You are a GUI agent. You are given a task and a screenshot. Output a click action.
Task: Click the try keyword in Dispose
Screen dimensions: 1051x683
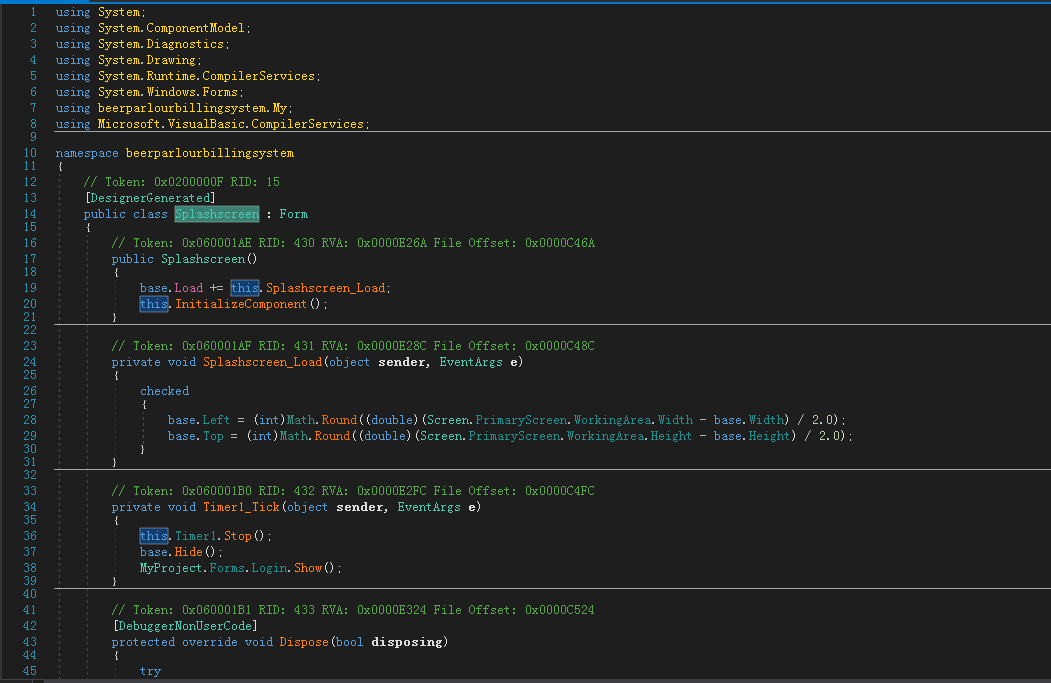click(x=150, y=671)
